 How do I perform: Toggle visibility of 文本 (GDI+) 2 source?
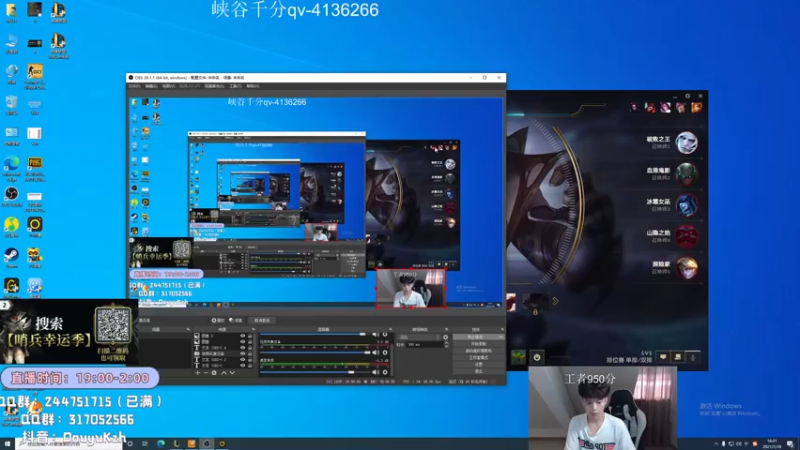point(243,359)
